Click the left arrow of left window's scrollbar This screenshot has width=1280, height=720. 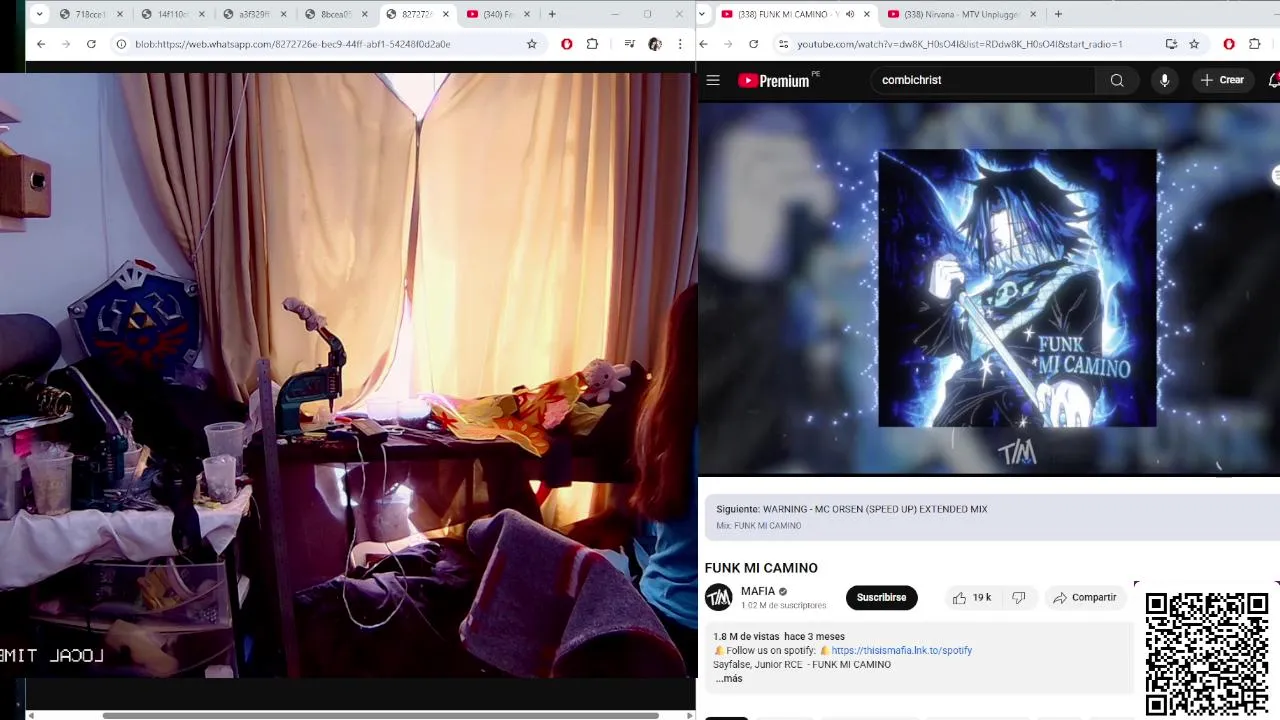[x=30, y=715]
